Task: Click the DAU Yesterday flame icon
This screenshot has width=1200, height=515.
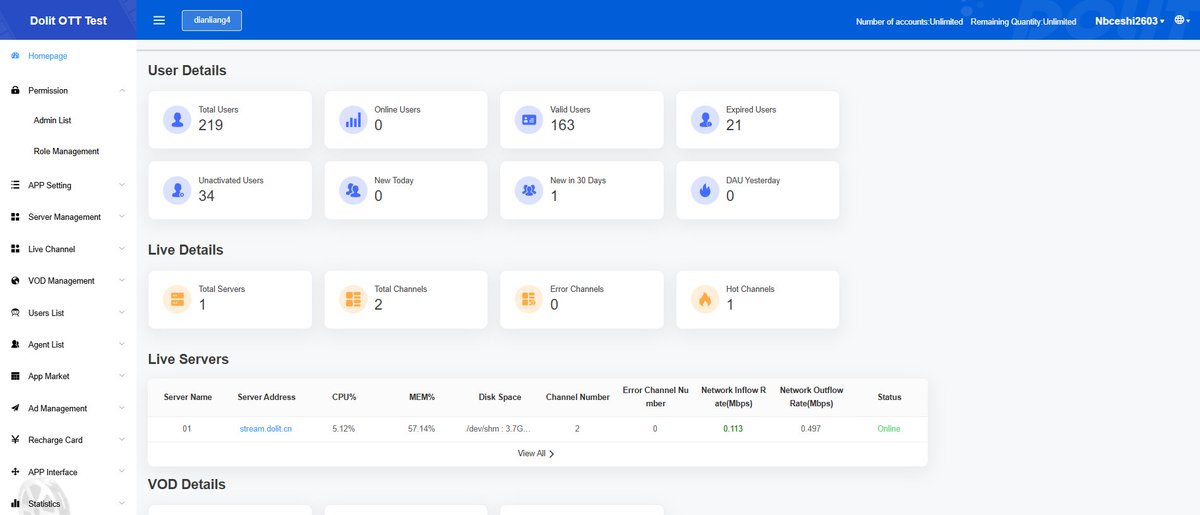Action: pos(705,190)
